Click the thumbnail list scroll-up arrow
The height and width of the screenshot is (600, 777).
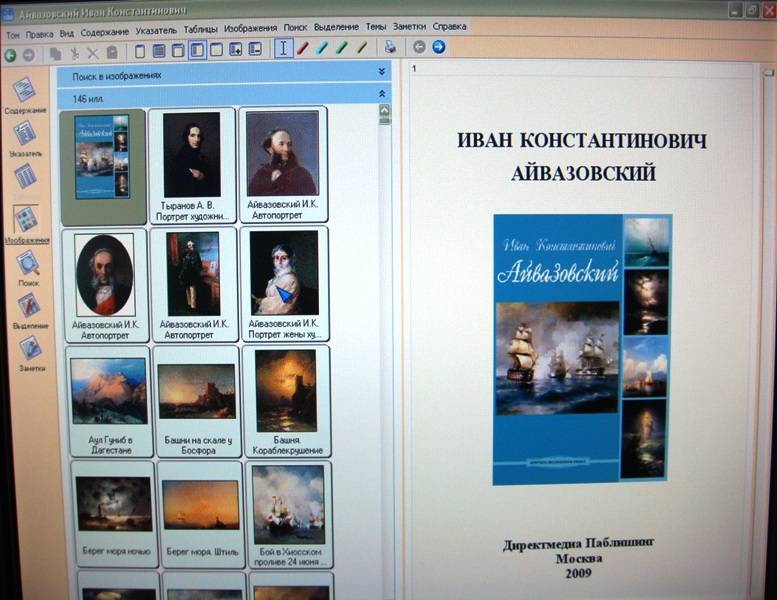click(384, 110)
